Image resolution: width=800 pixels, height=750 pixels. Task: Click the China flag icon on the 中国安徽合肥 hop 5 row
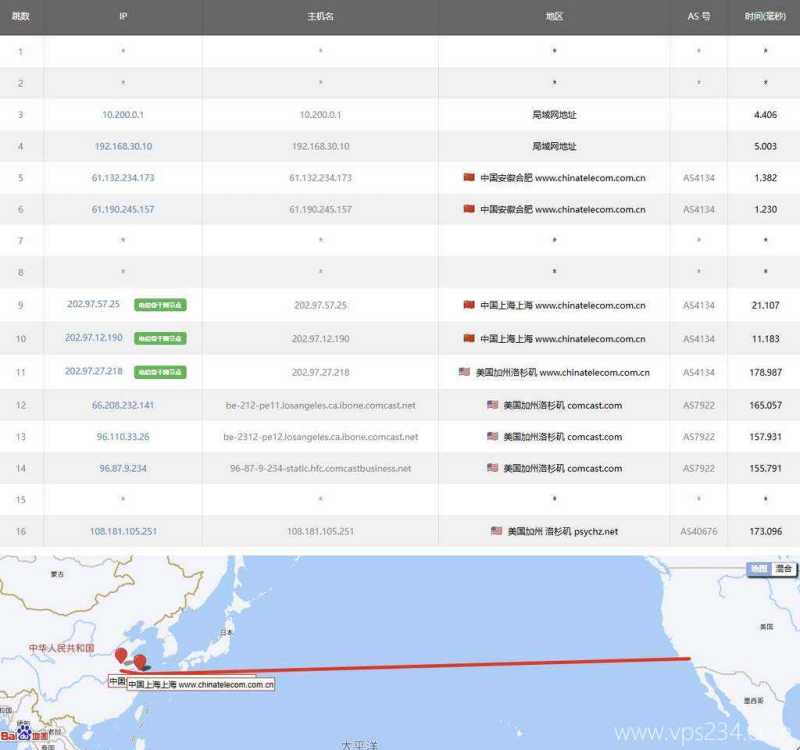(x=468, y=178)
